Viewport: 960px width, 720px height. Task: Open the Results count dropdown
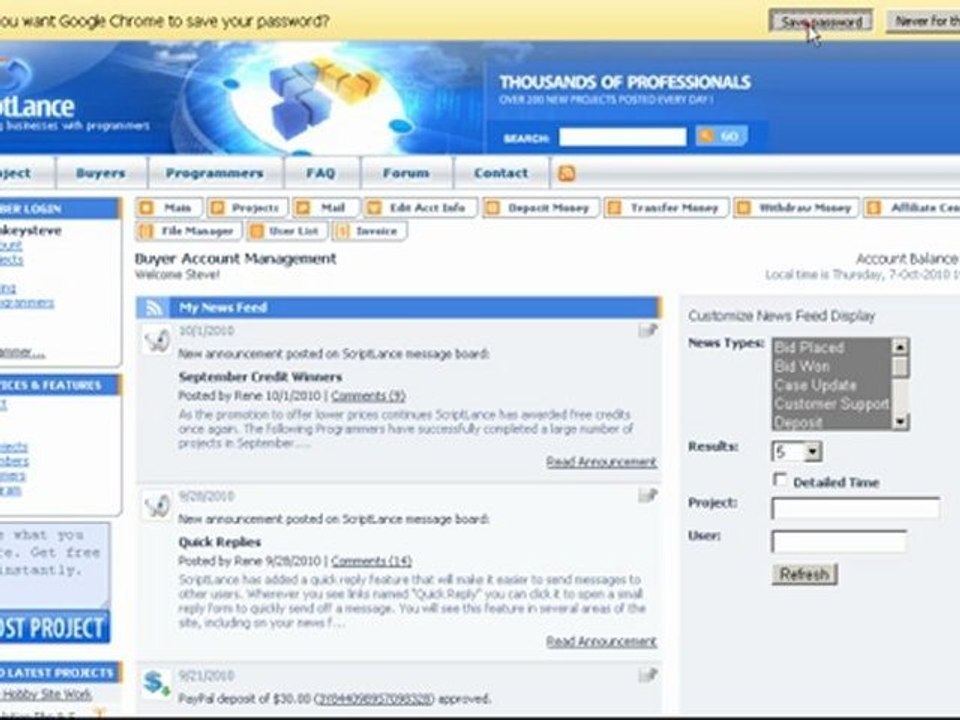797,452
